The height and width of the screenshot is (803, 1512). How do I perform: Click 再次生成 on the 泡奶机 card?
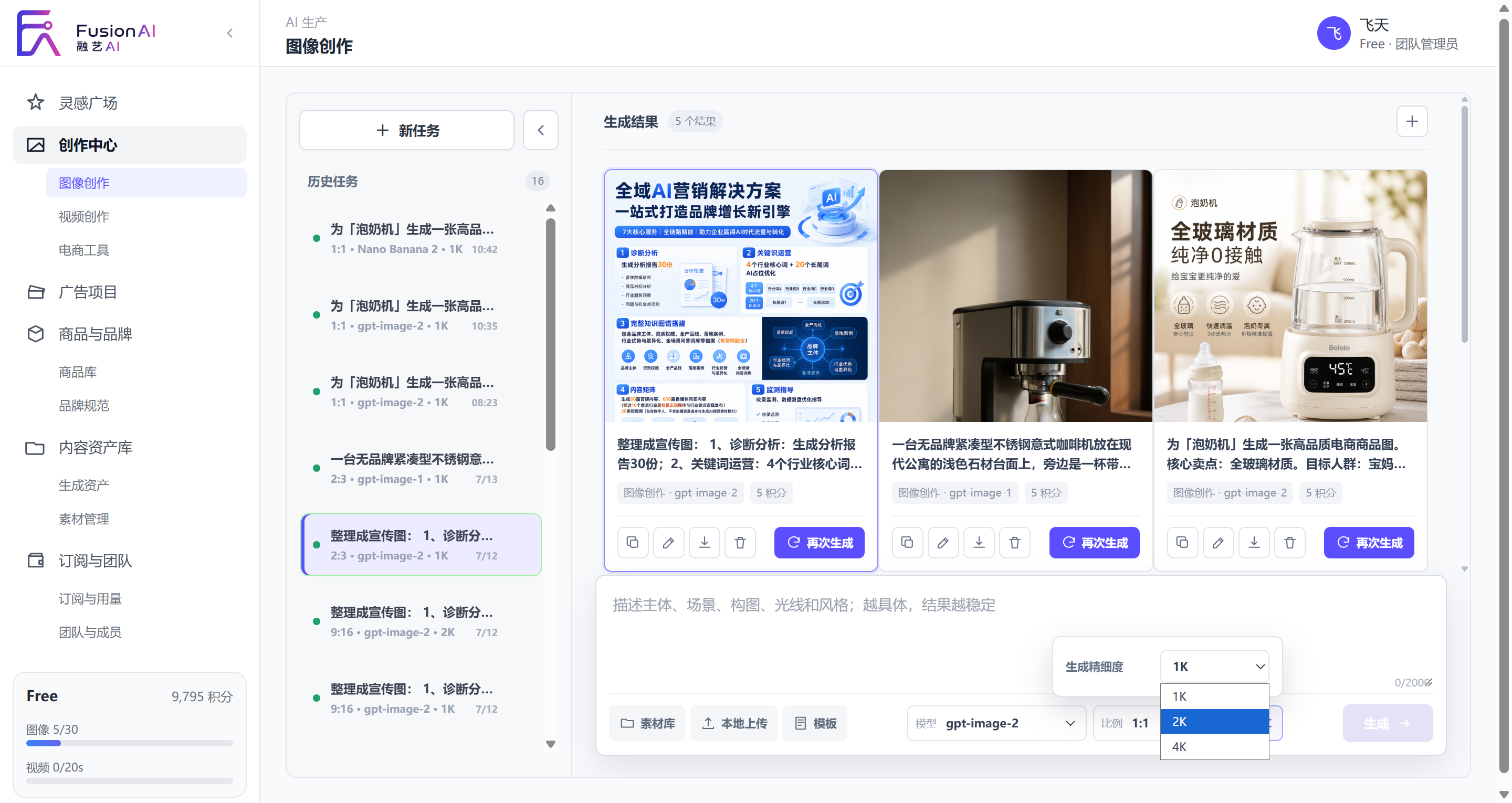point(1369,542)
